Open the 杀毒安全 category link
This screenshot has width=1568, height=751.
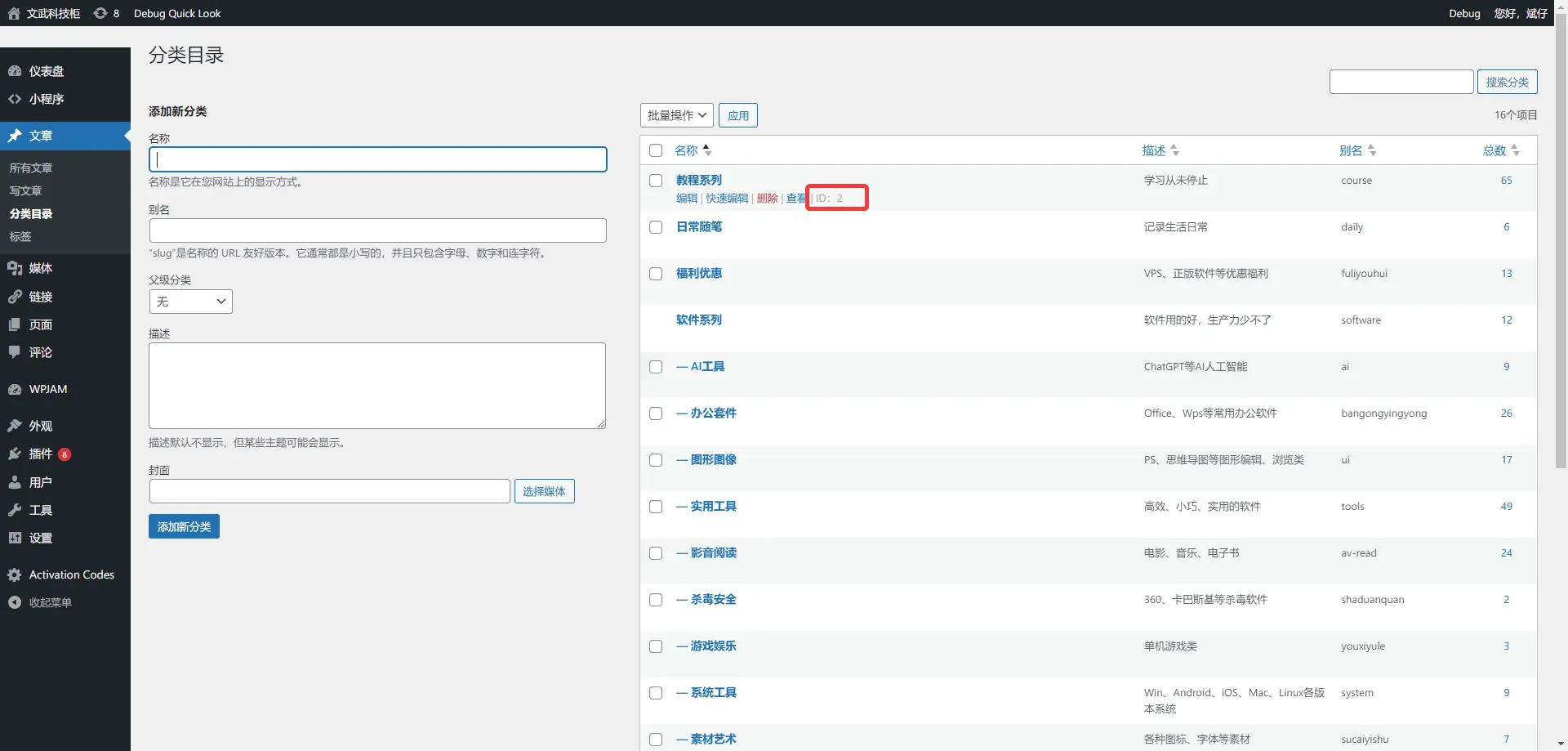click(706, 599)
